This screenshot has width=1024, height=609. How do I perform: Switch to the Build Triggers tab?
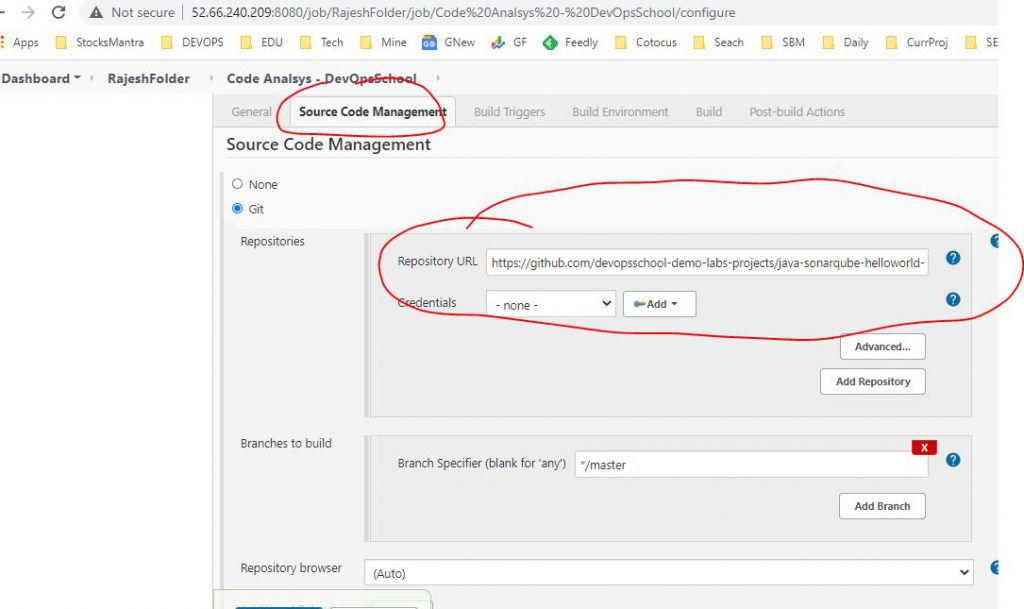click(x=509, y=112)
